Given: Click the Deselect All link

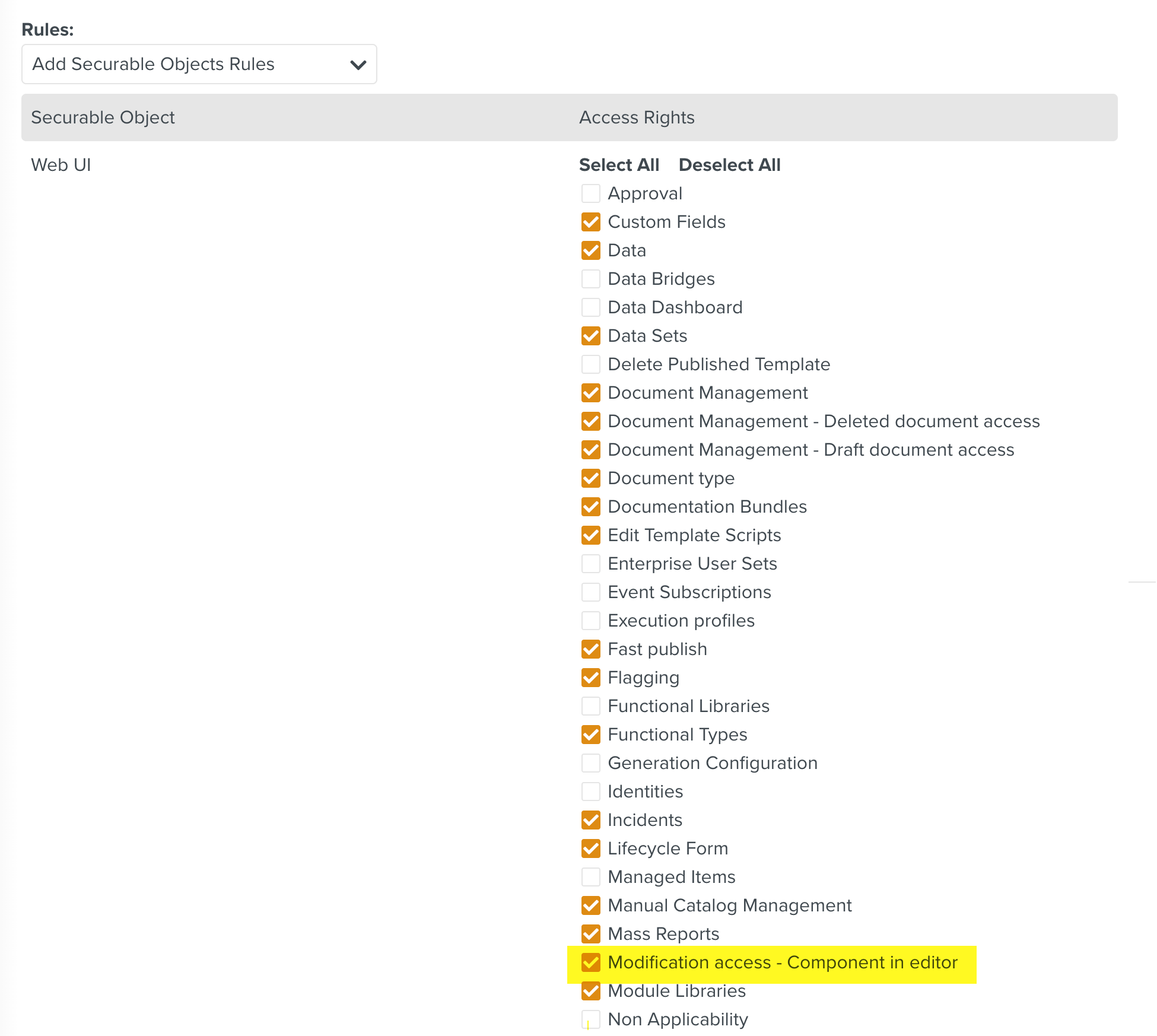Looking at the screenshot, I should (729, 165).
